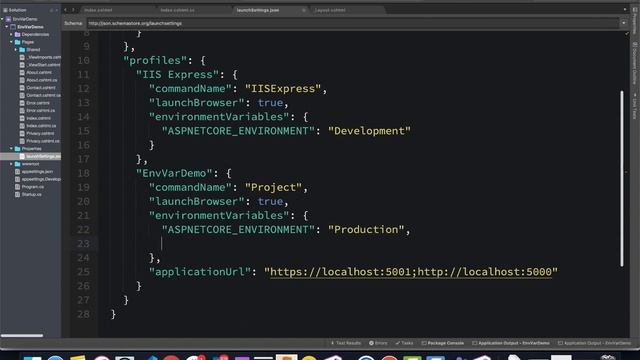
Task: Open the solution icon for top EnvVarDemo
Action: [x=8, y=19]
